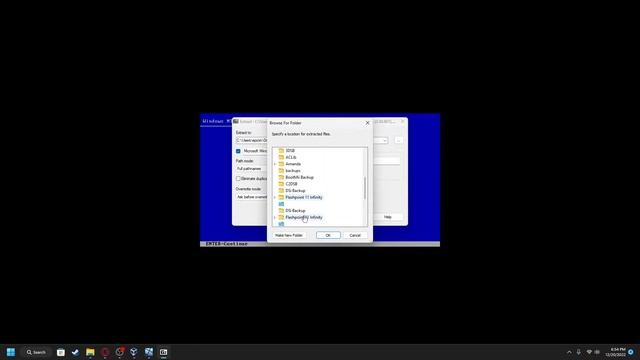Select the BootMii Backup folder
Image resolution: width=640 pixels, height=360 pixels.
[x=299, y=178]
